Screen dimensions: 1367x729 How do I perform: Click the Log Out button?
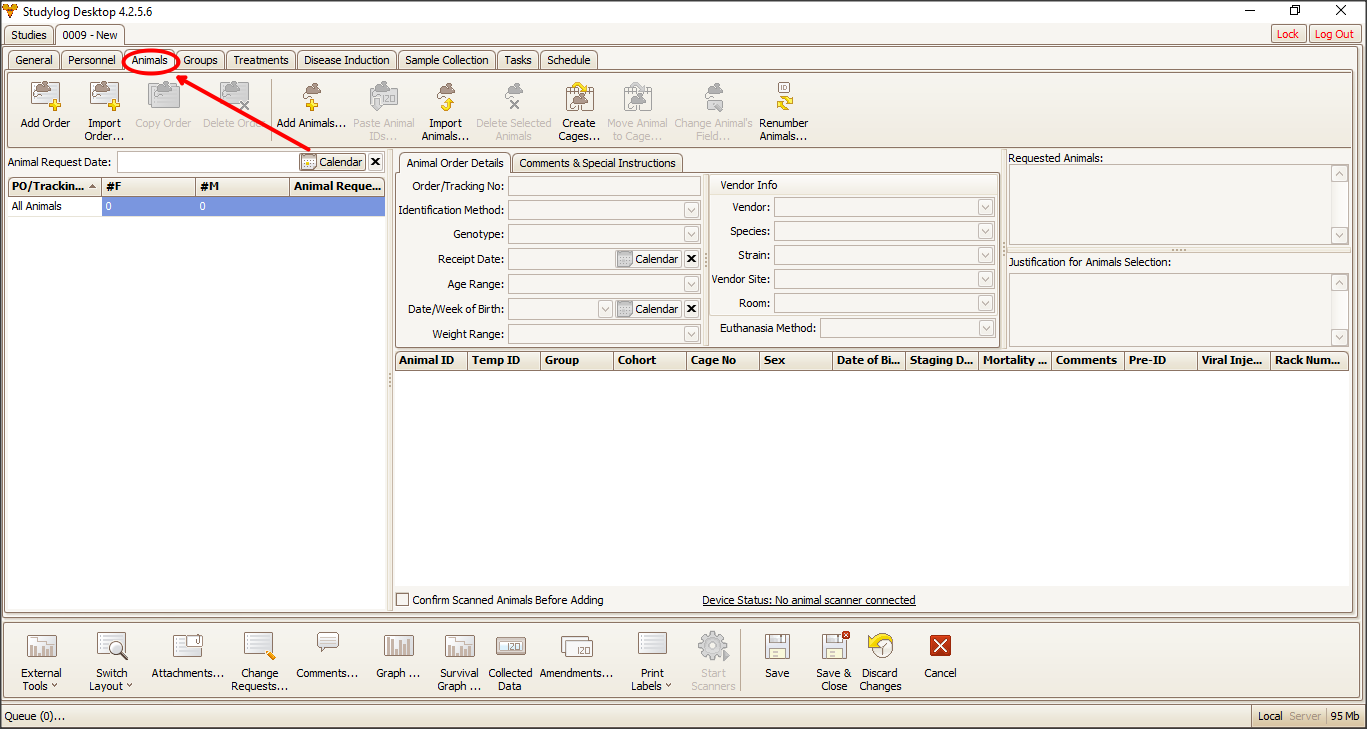click(1334, 34)
